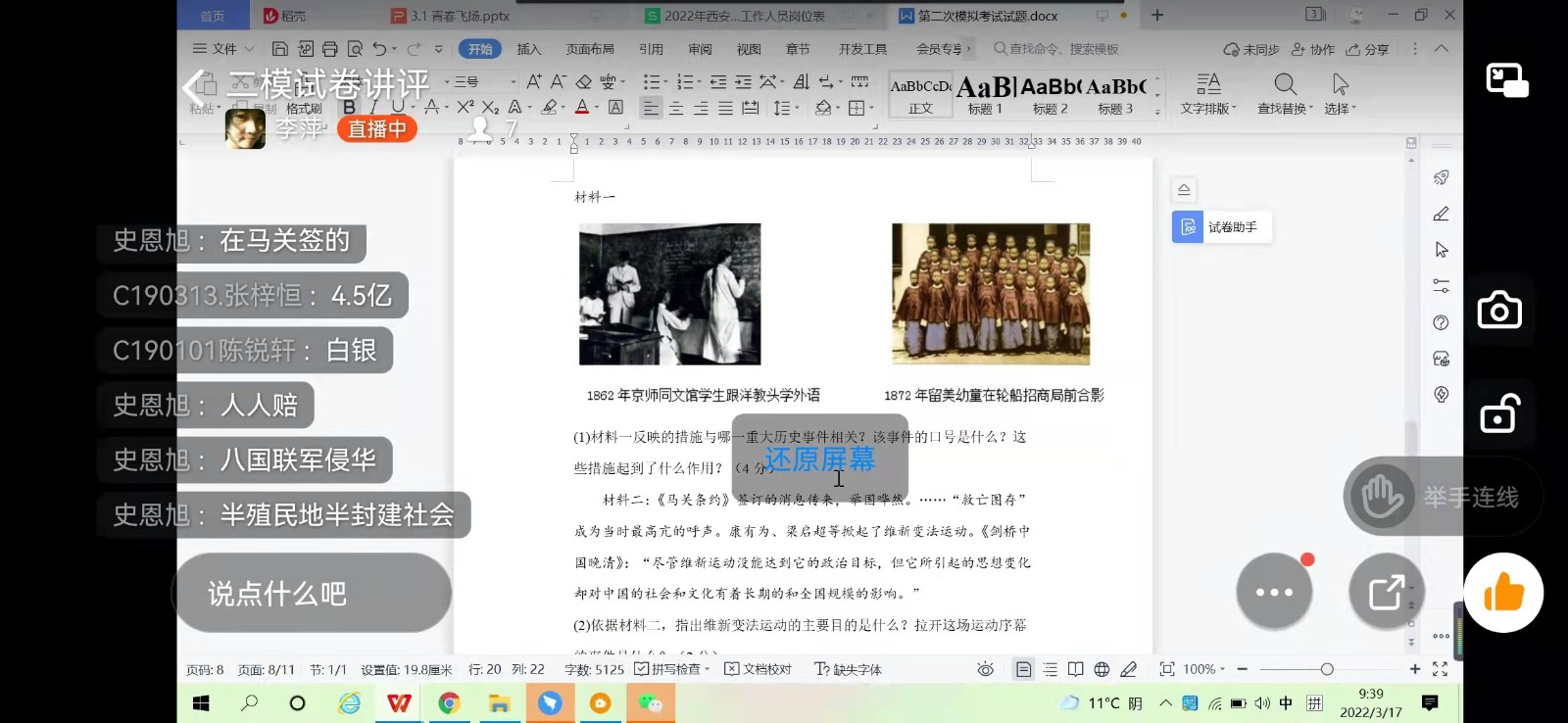Open WeChat from the taskbar
The width and height of the screenshot is (1568, 723).
(x=650, y=703)
